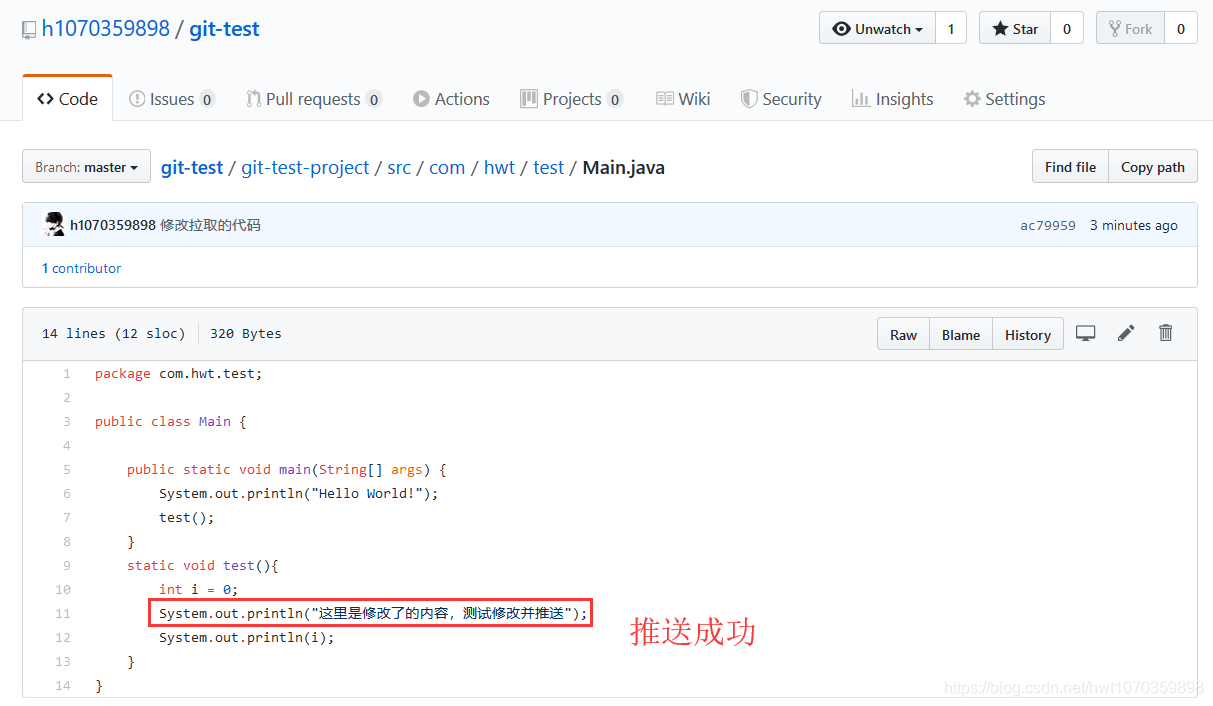Click the Copy path button
Image resolution: width=1213 pixels, height=706 pixels.
tap(1153, 167)
